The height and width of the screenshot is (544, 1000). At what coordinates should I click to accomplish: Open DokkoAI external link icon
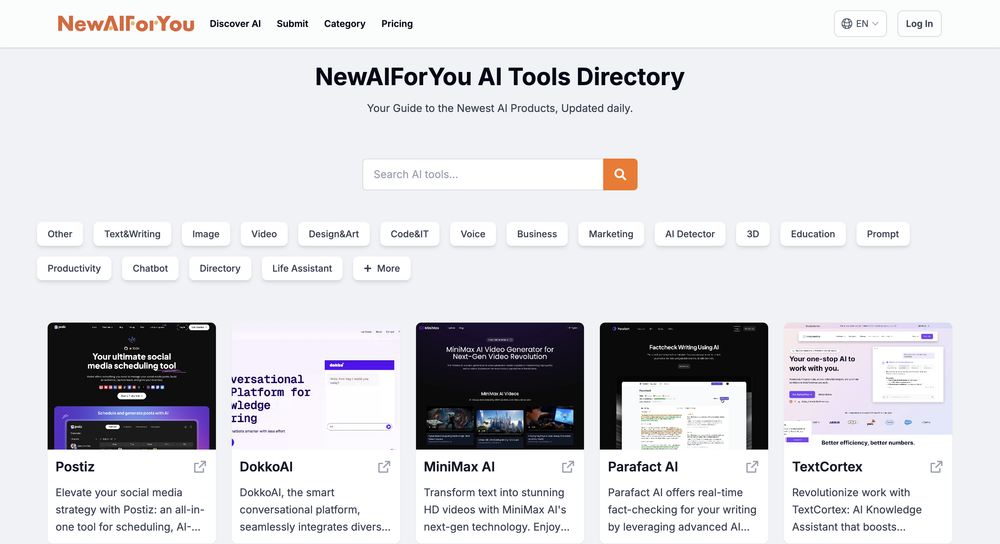(384, 467)
